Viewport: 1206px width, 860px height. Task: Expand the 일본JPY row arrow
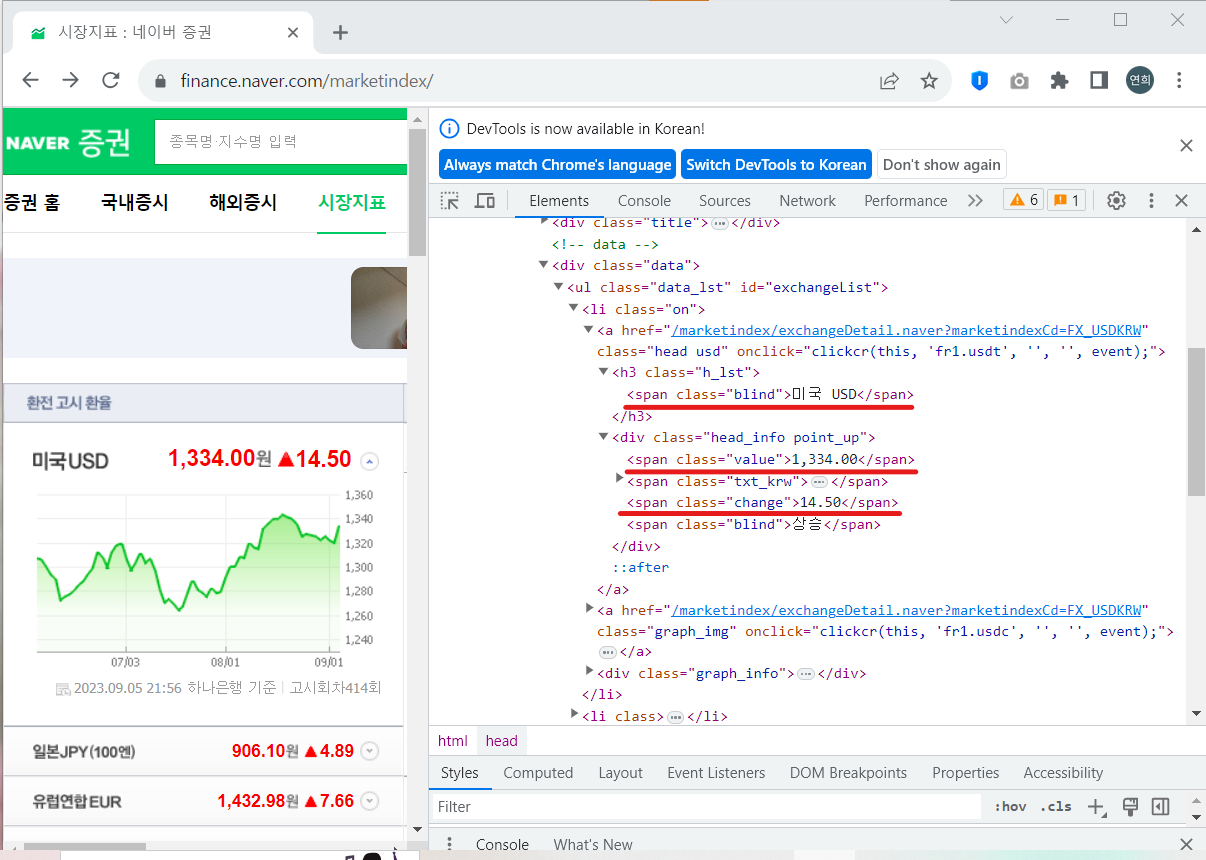369,751
